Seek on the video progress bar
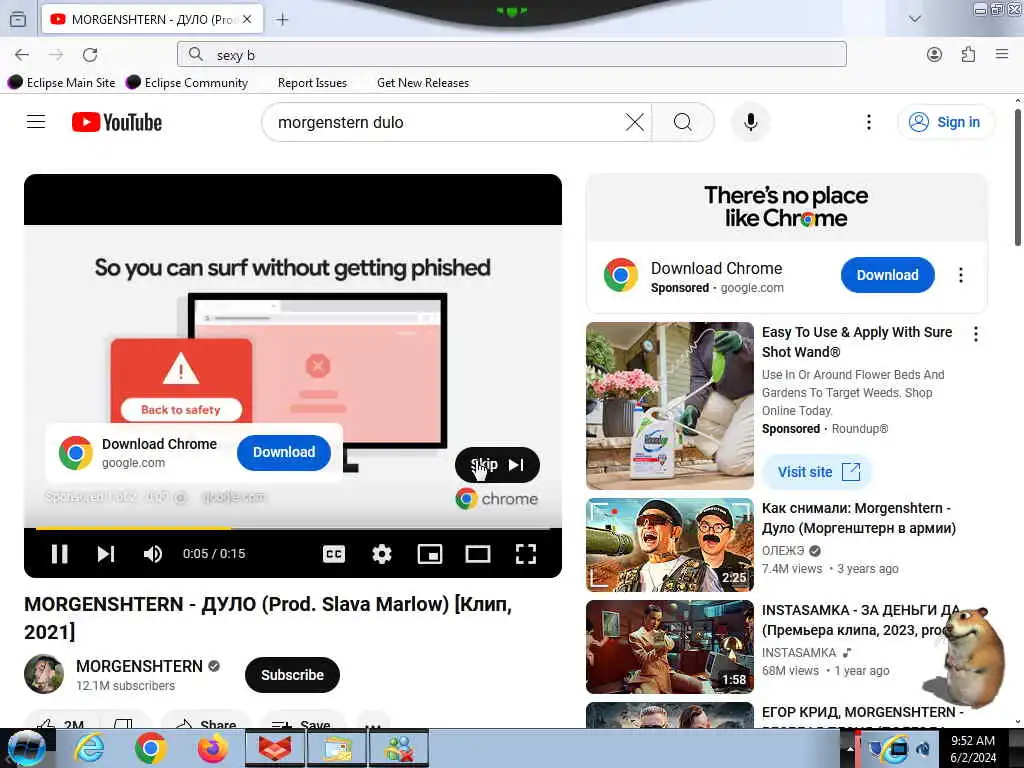Viewport: 1024px width, 768px height. tap(293, 528)
